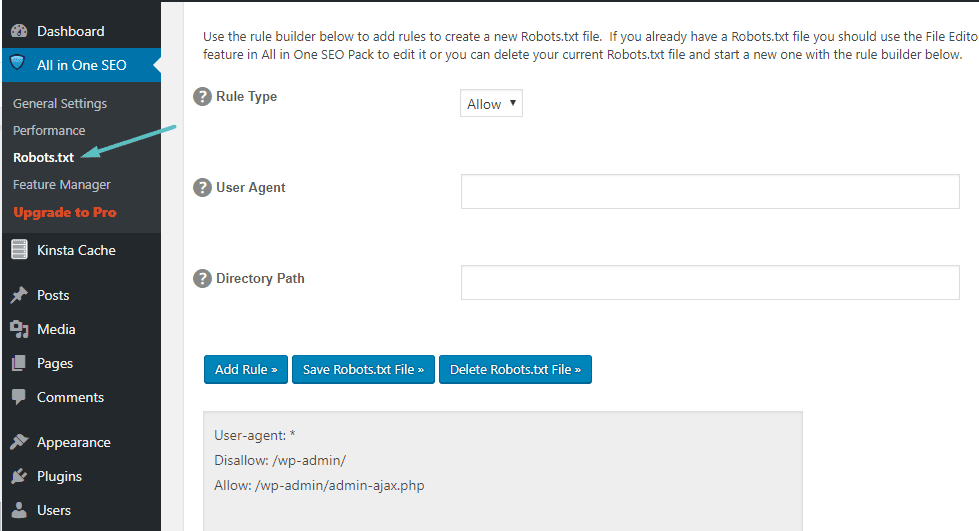Select Feature Manager in the sidebar
This screenshot has width=979, height=531.
[x=62, y=184]
